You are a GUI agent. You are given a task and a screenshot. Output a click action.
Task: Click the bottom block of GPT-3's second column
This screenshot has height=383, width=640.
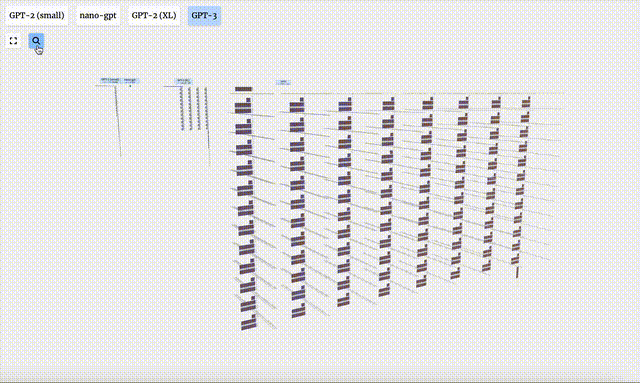(x=298, y=310)
